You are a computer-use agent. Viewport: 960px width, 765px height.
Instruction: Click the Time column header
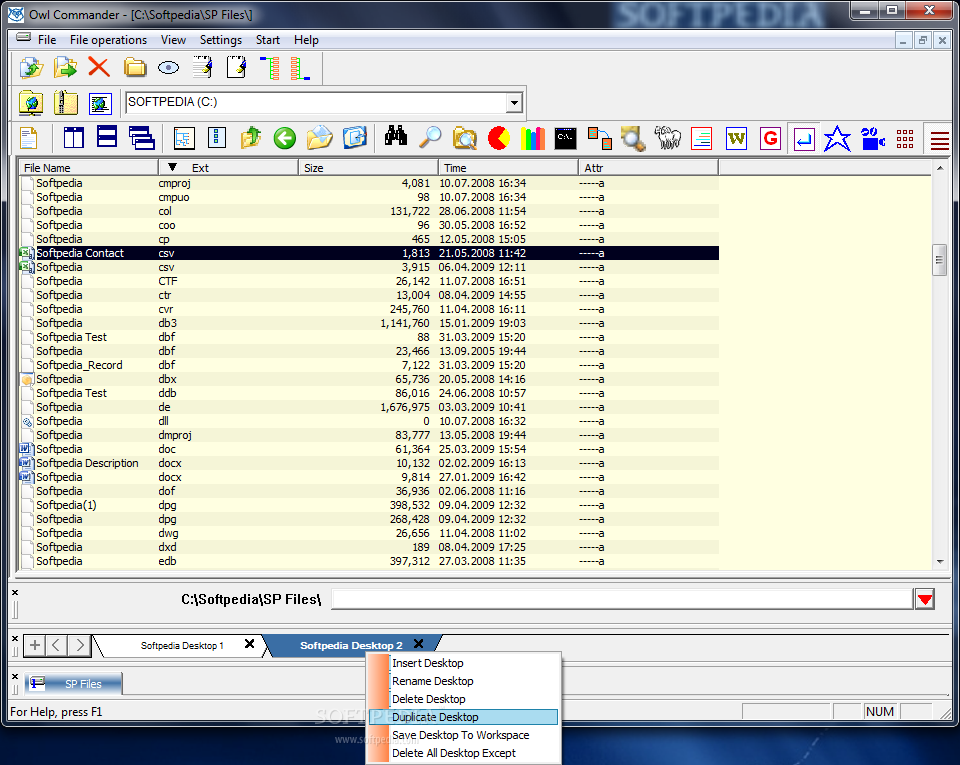[x=508, y=167]
